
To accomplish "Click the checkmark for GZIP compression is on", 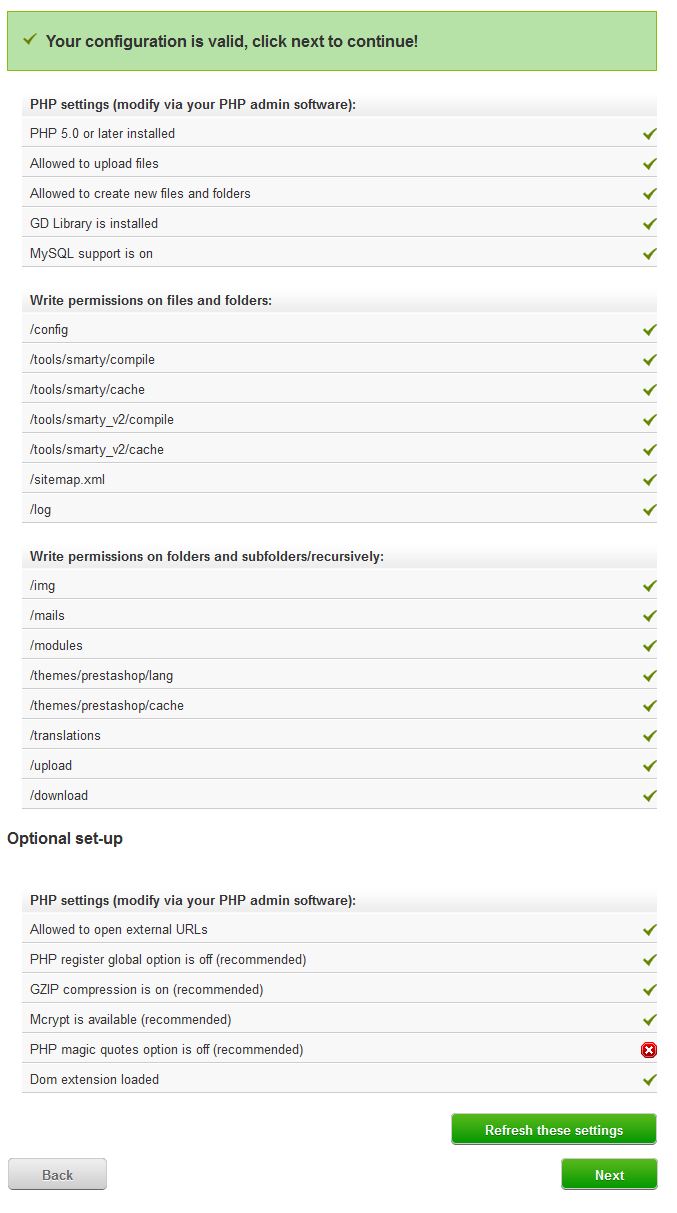I will click(x=650, y=989).
